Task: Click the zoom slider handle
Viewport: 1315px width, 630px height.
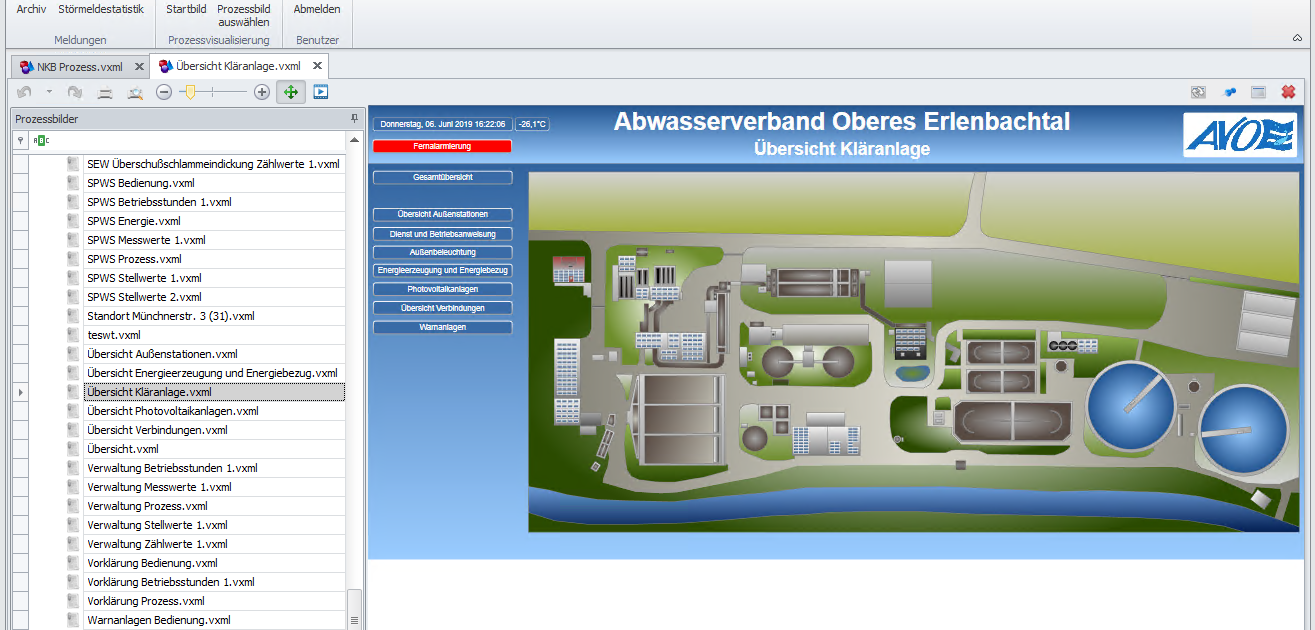Action: (x=189, y=92)
